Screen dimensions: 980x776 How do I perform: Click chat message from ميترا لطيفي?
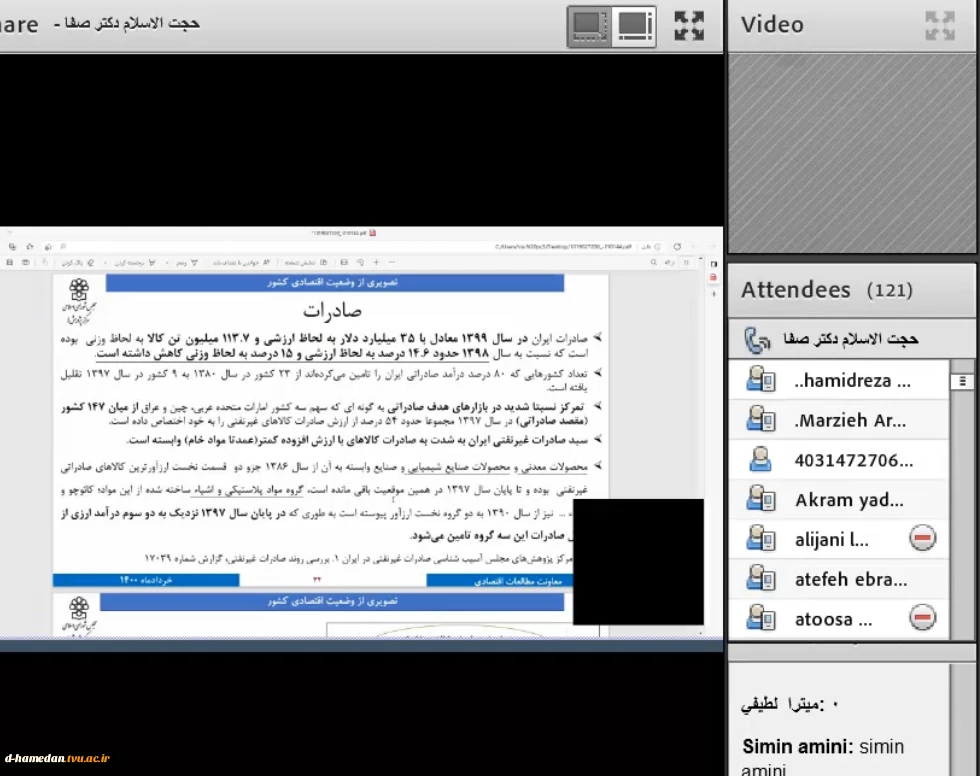[789, 704]
